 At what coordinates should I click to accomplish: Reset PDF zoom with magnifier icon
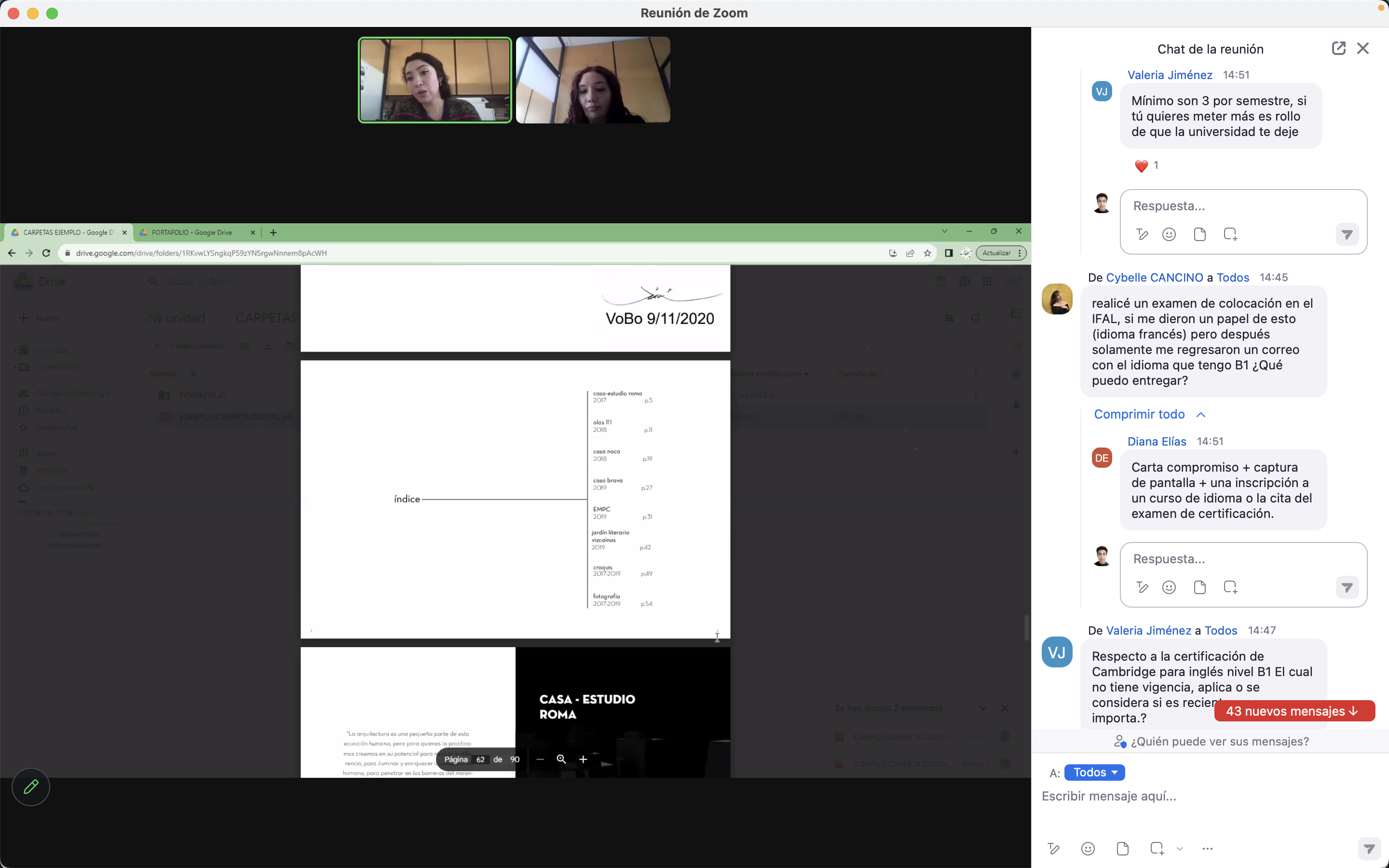(561, 759)
